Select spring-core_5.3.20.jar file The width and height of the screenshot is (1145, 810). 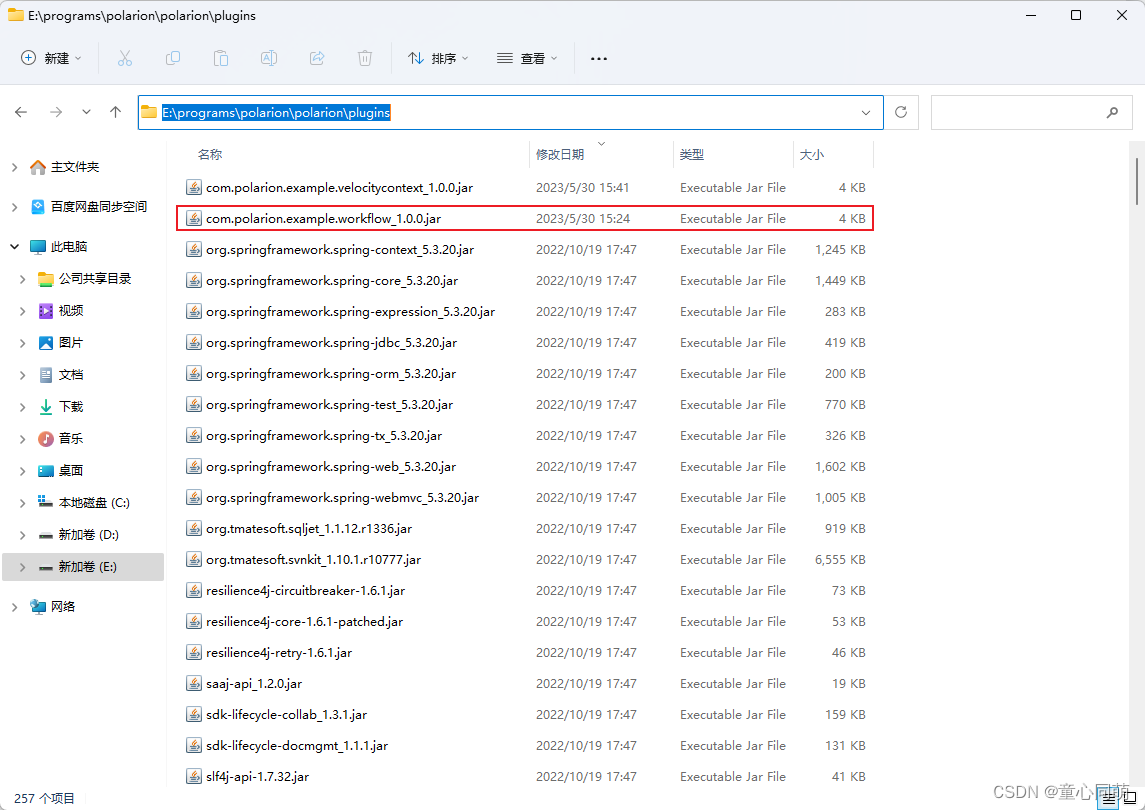(332, 280)
